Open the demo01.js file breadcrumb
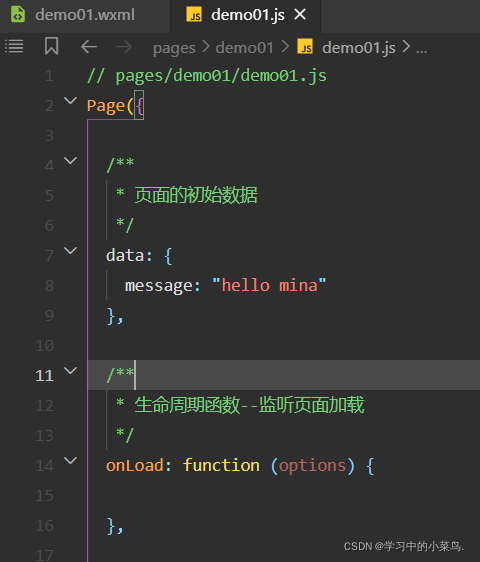This screenshot has height=562, width=480. (x=358, y=48)
